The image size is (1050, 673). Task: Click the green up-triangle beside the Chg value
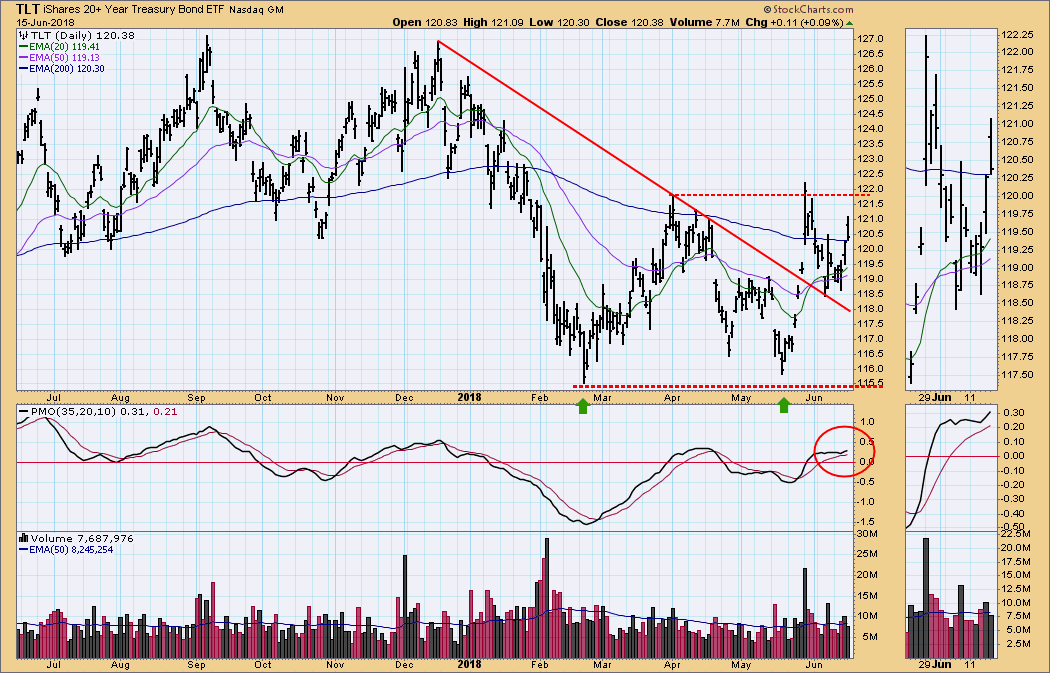click(x=850, y=23)
